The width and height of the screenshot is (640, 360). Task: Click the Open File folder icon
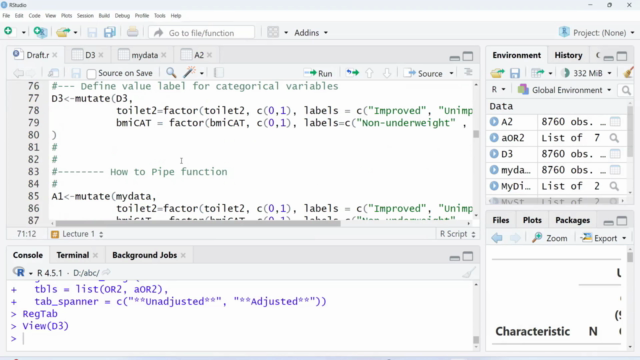point(63,32)
